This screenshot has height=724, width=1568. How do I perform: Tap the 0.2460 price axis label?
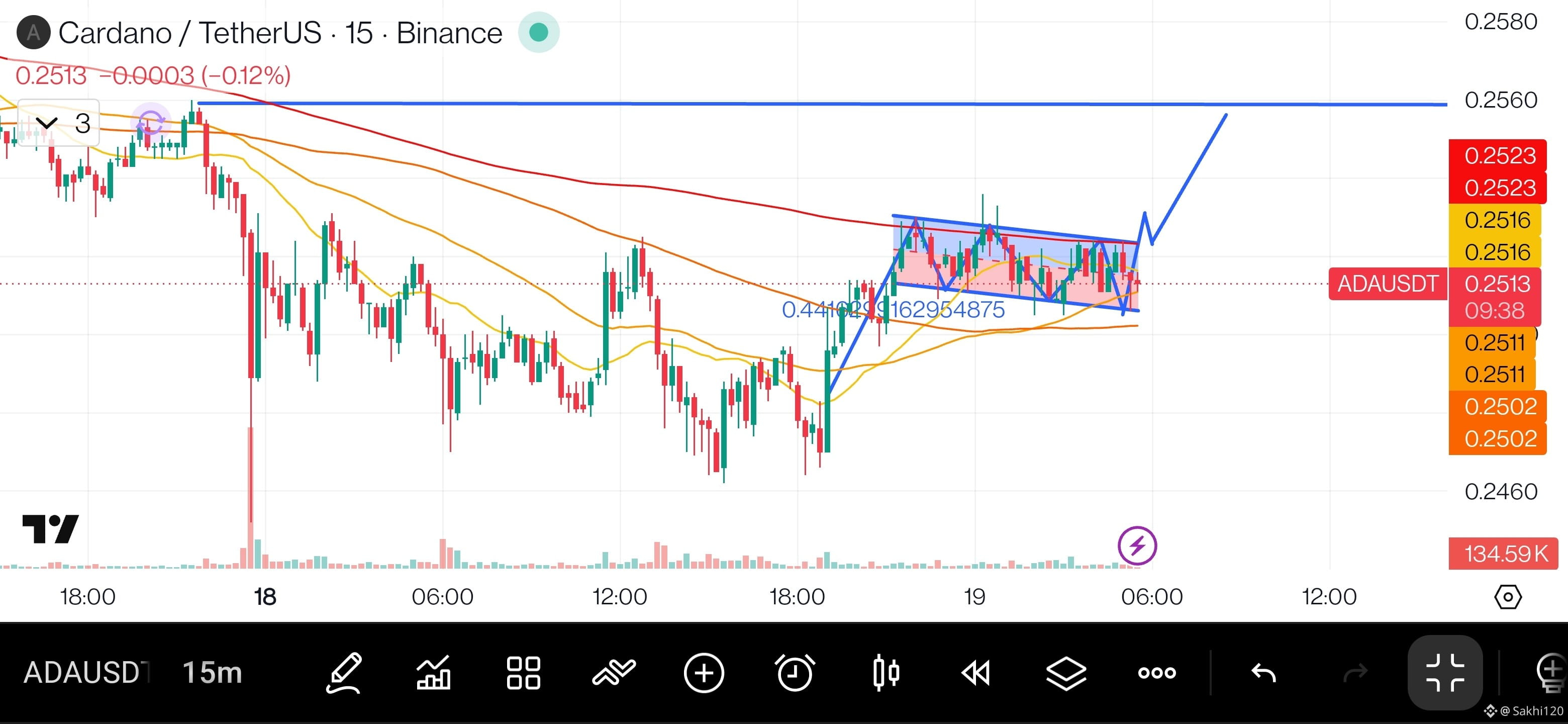point(1501,491)
